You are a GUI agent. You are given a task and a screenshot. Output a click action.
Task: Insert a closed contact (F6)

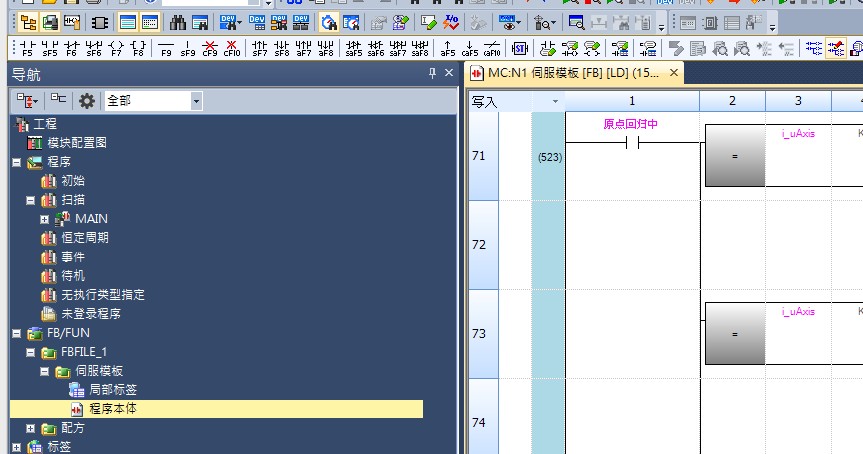point(72,48)
